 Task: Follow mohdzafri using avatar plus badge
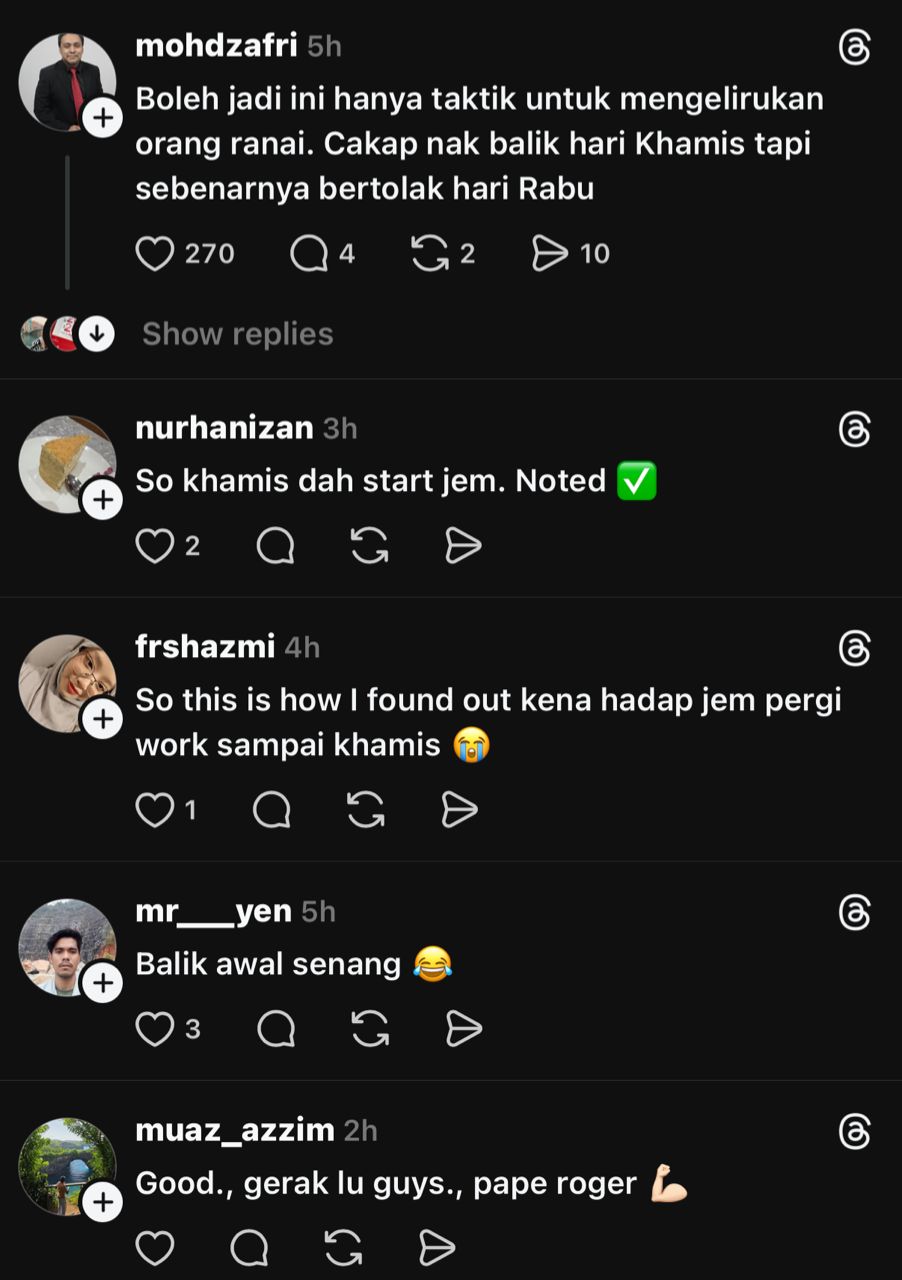coord(102,119)
